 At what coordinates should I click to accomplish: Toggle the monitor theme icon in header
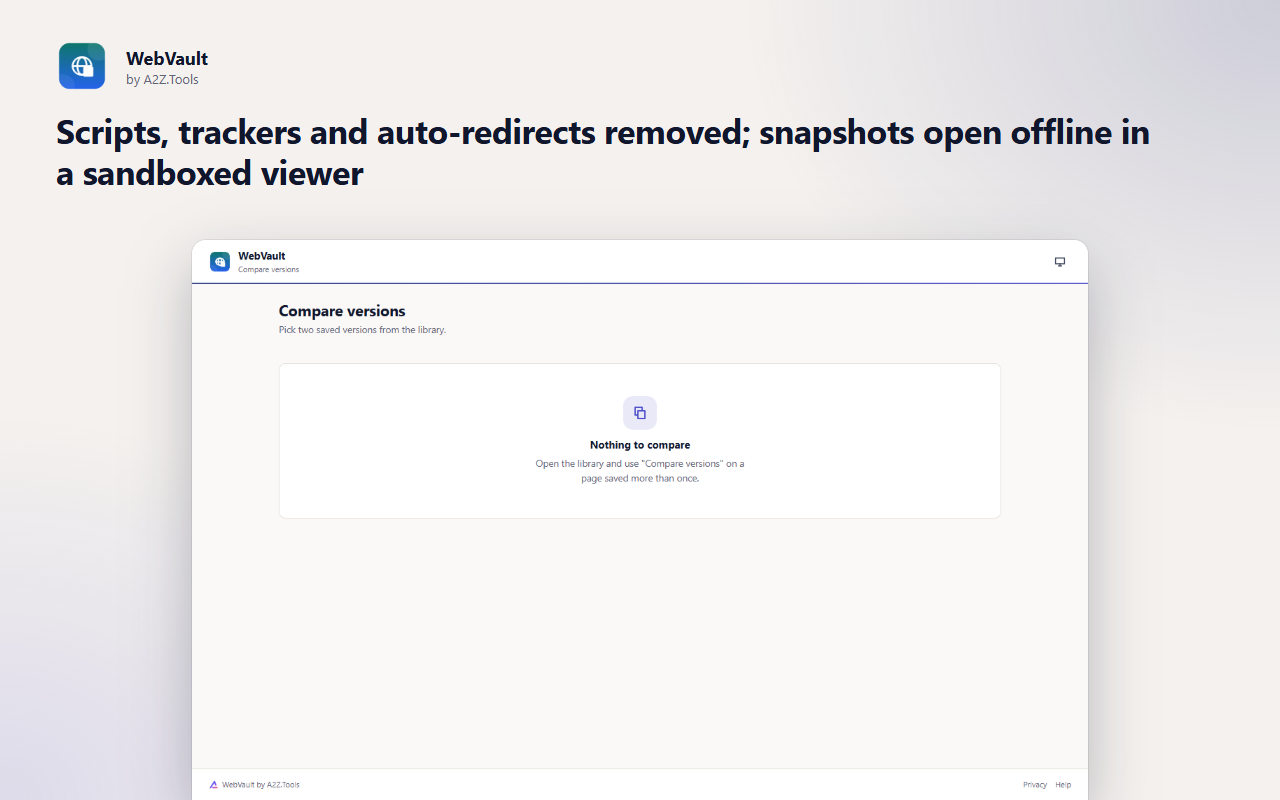(1060, 262)
